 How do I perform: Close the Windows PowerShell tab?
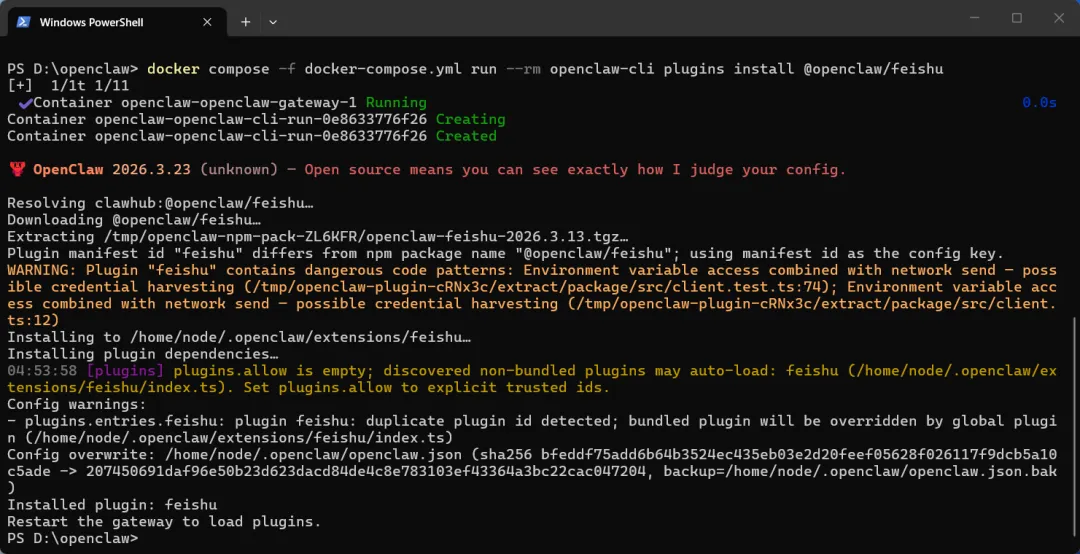point(207,22)
